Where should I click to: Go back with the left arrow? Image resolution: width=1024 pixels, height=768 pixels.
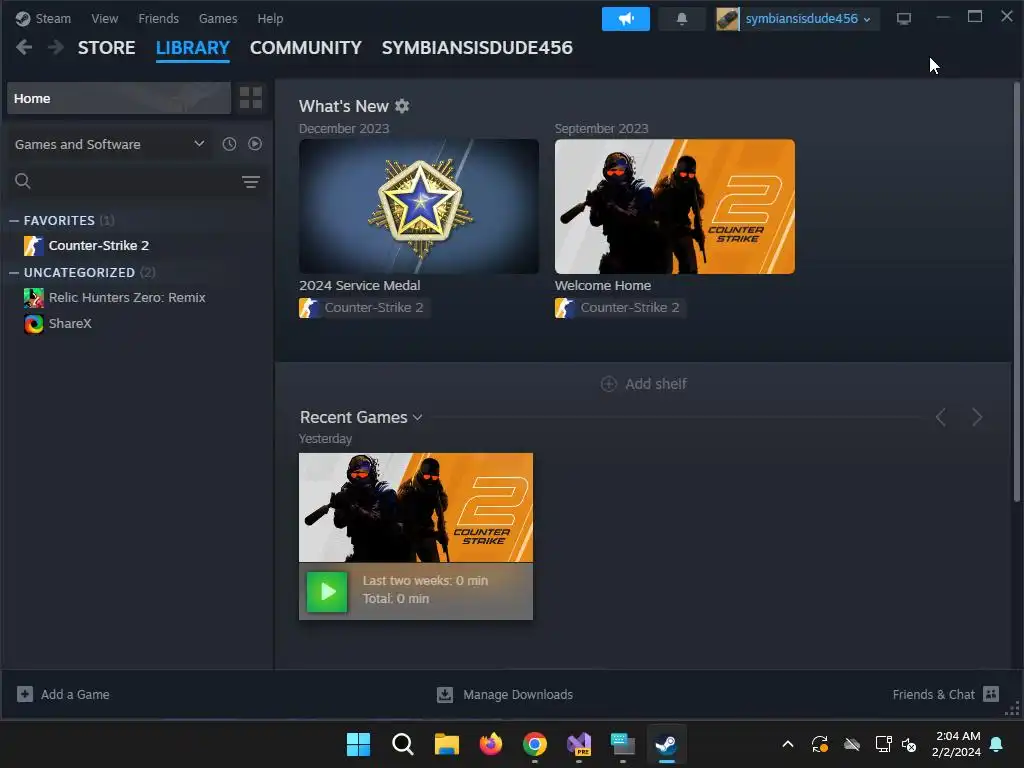click(x=24, y=47)
